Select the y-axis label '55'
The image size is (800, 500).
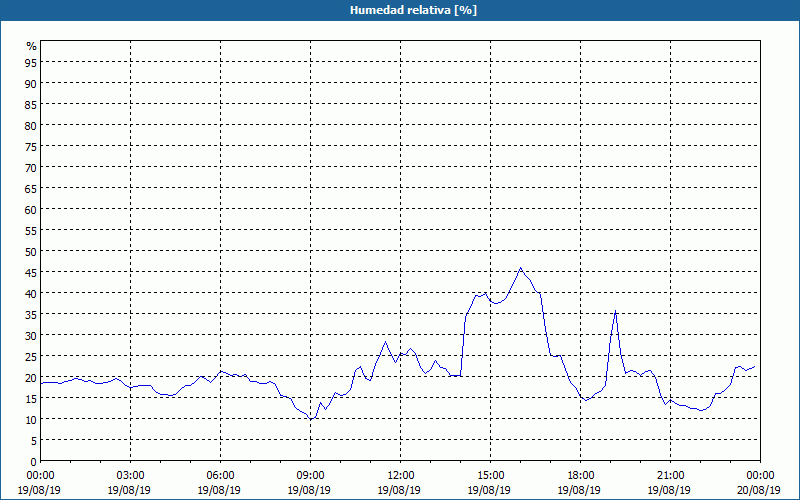31,230
